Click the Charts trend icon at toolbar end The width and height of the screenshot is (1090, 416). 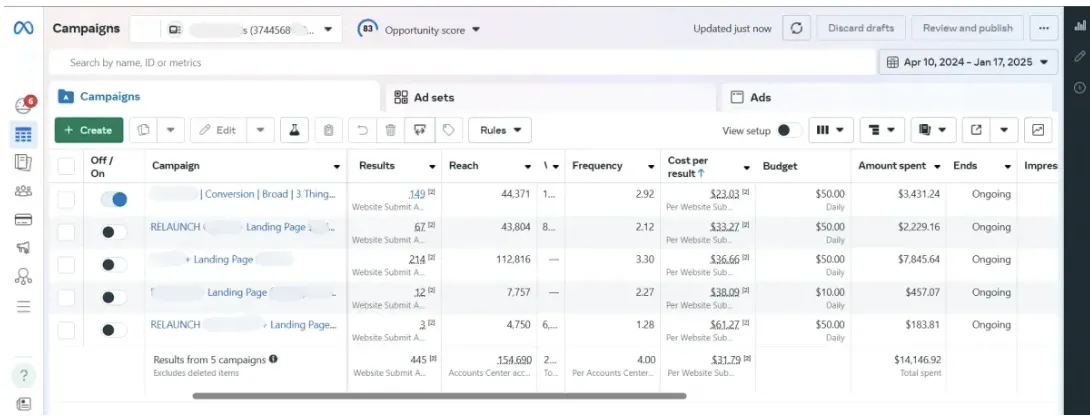tap(1038, 130)
